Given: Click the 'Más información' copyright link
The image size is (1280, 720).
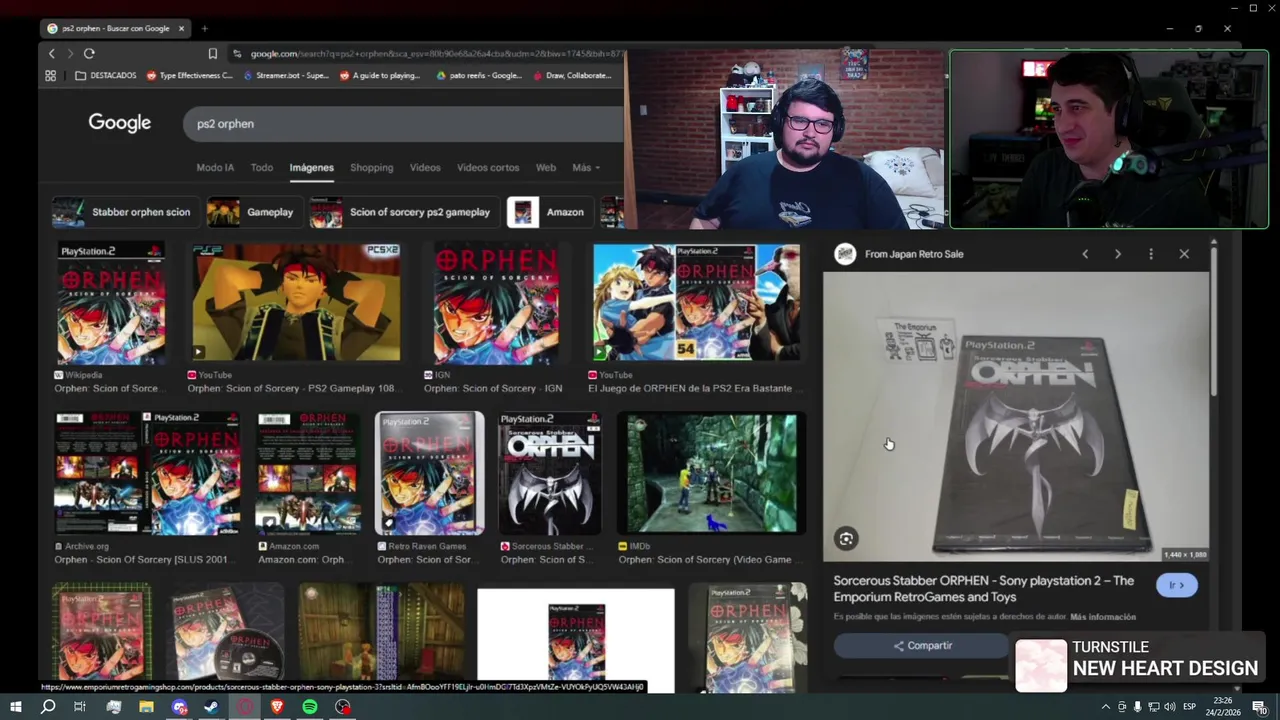Looking at the screenshot, I should 1103,617.
